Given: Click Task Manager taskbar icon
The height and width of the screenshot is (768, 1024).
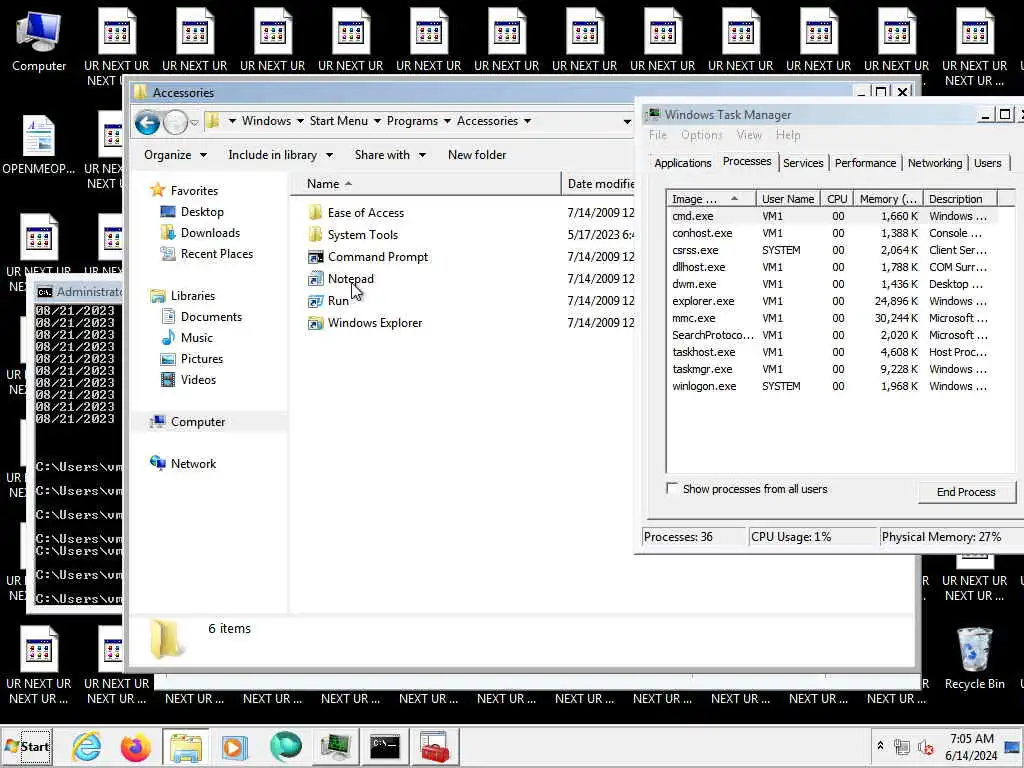Looking at the screenshot, I should click(x=336, y=746).
